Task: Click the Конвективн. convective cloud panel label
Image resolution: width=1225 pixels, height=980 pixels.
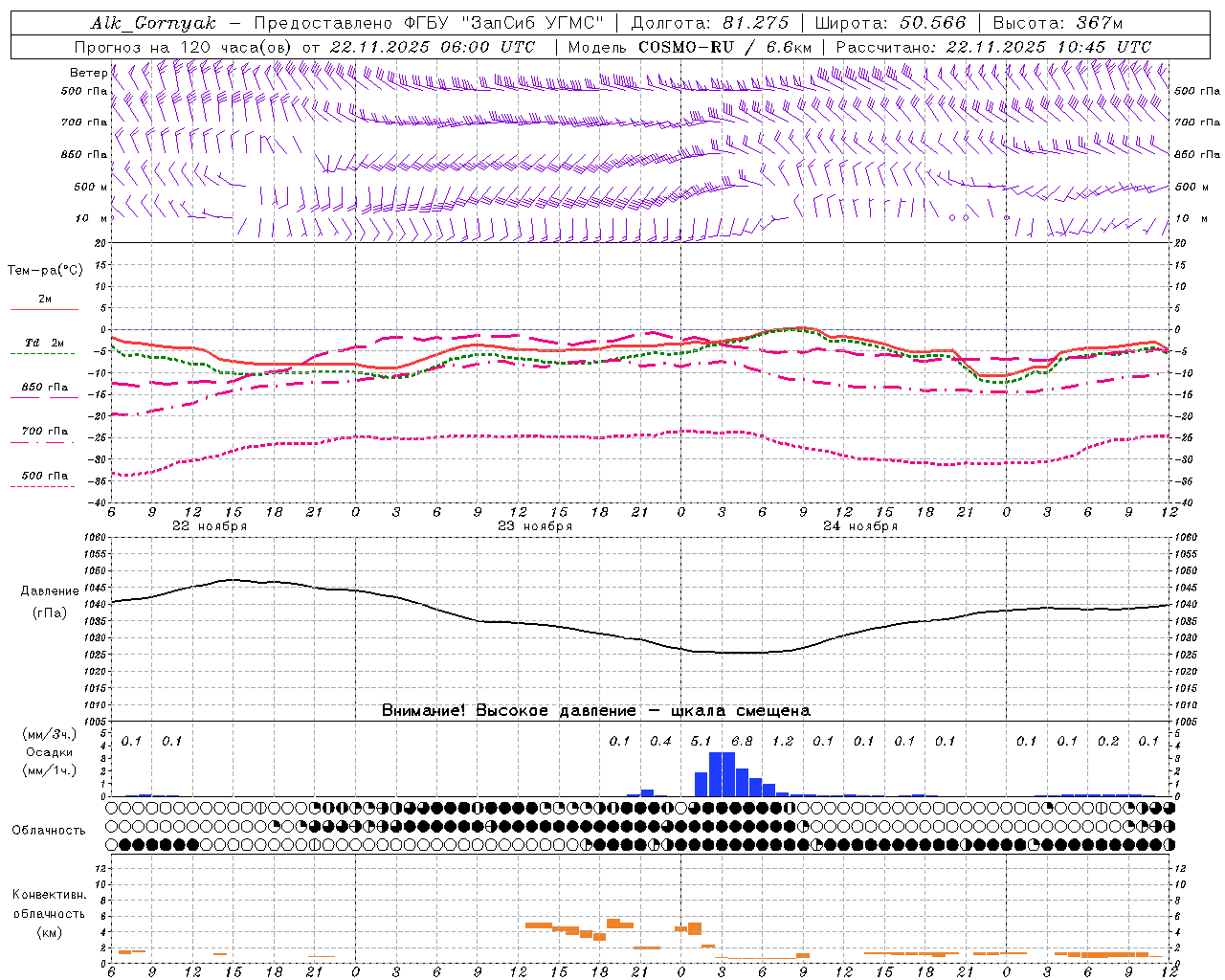Action: point(49,895)
